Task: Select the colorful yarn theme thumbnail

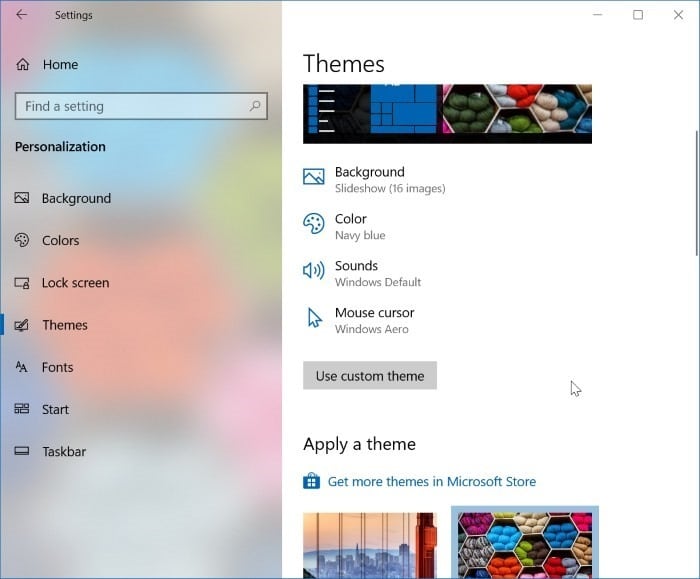Action: (x=525, y=544)
